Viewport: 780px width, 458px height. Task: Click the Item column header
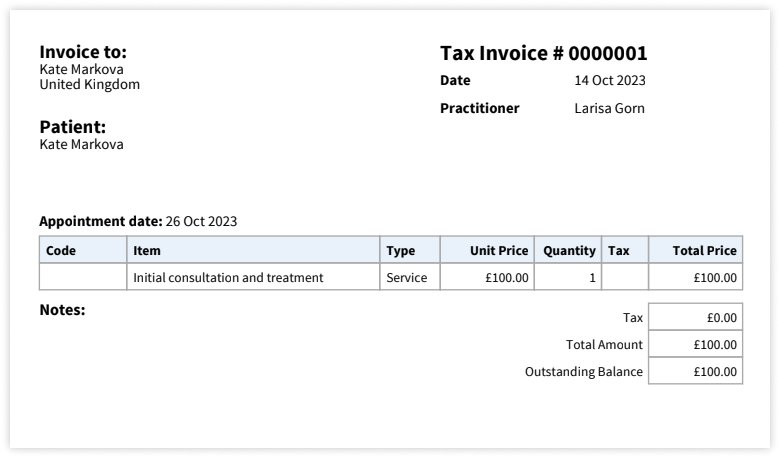[147, 251]
